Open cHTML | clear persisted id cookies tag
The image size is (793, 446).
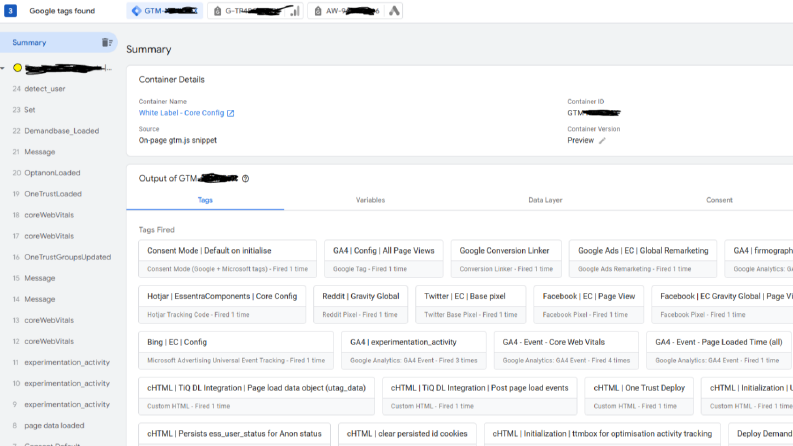pos(407,435)
